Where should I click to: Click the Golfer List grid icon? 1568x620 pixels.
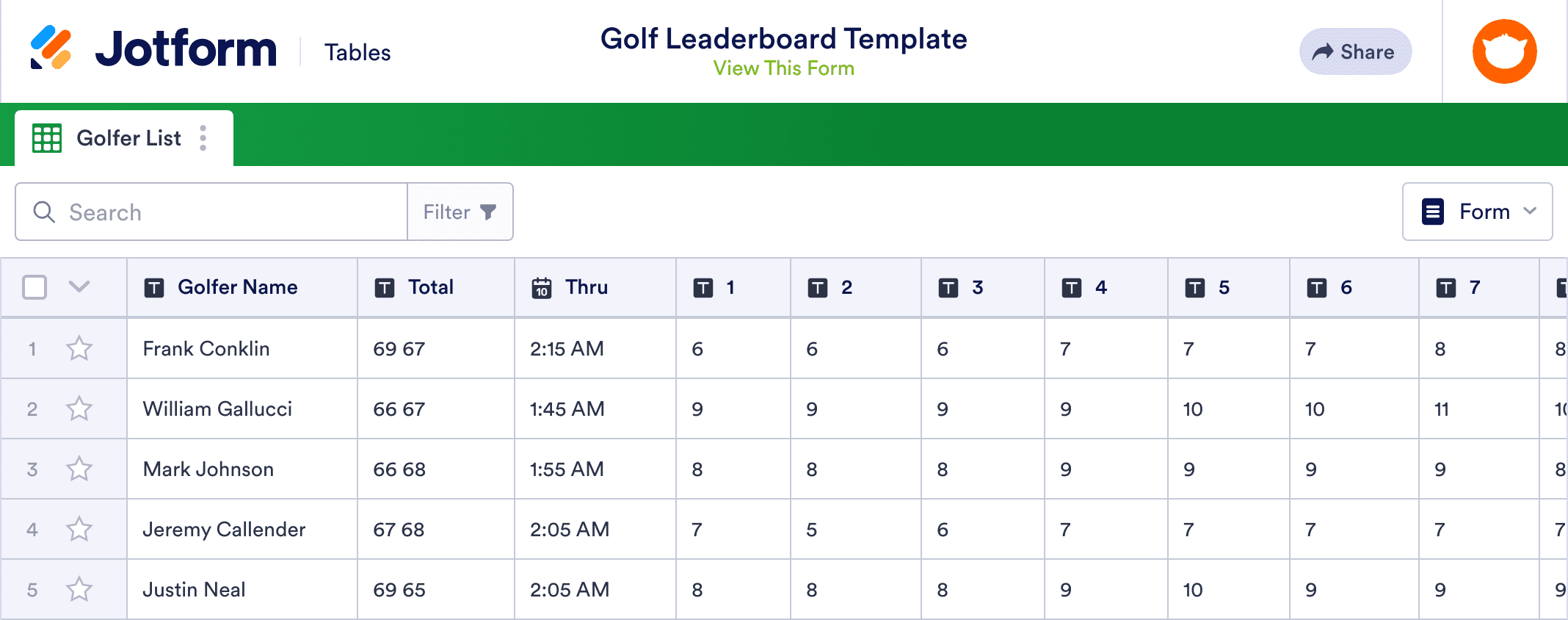click(47, 138)
